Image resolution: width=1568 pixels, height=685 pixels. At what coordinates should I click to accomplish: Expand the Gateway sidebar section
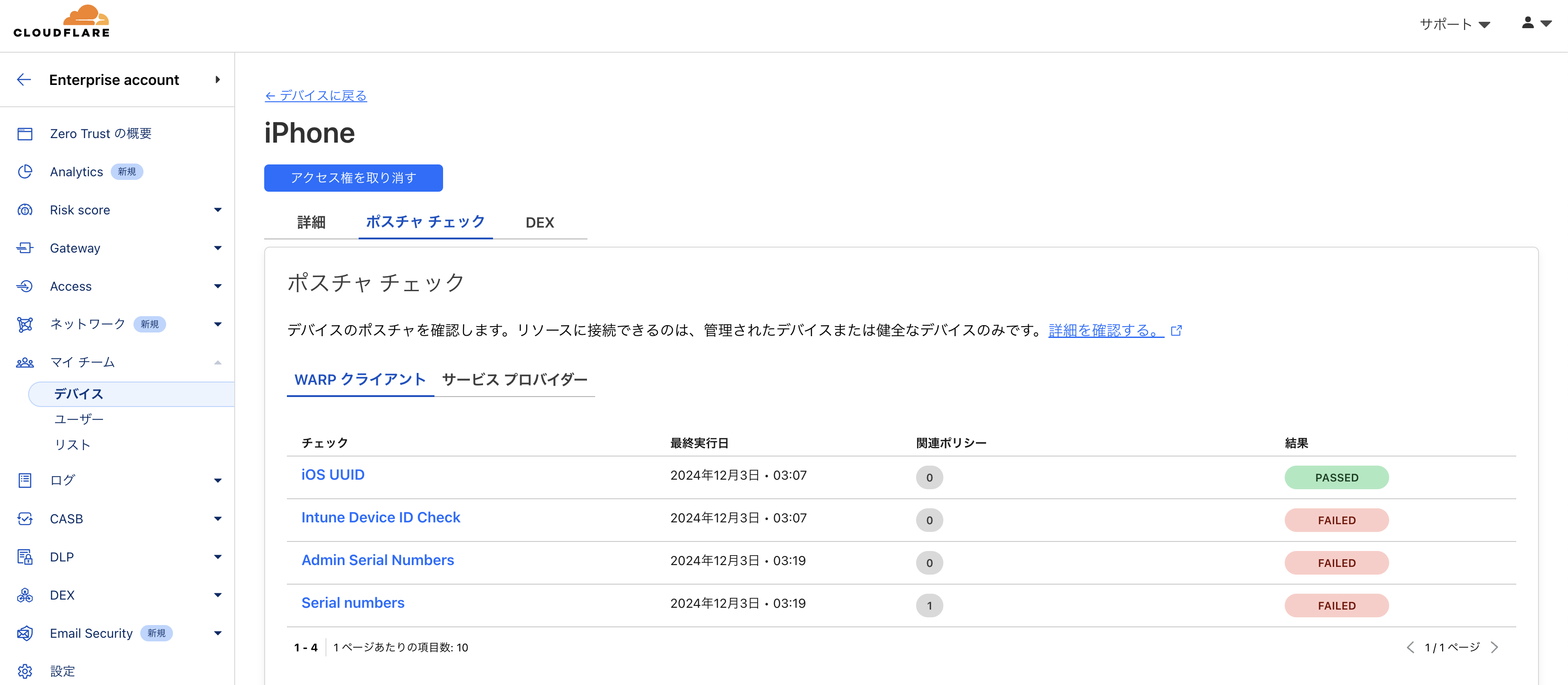pyautogui.click(x=217, y=248)
